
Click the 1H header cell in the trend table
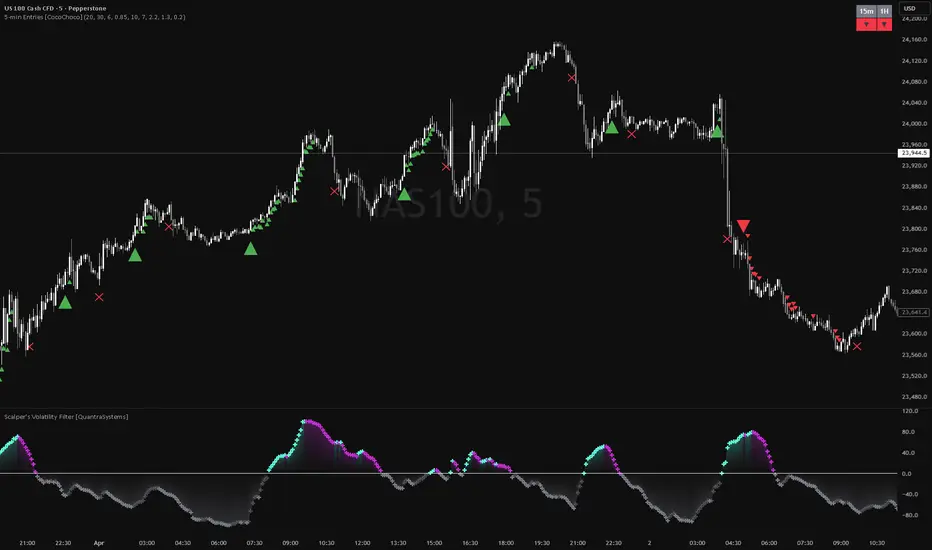pyautogui.click(x=884, y=11)
